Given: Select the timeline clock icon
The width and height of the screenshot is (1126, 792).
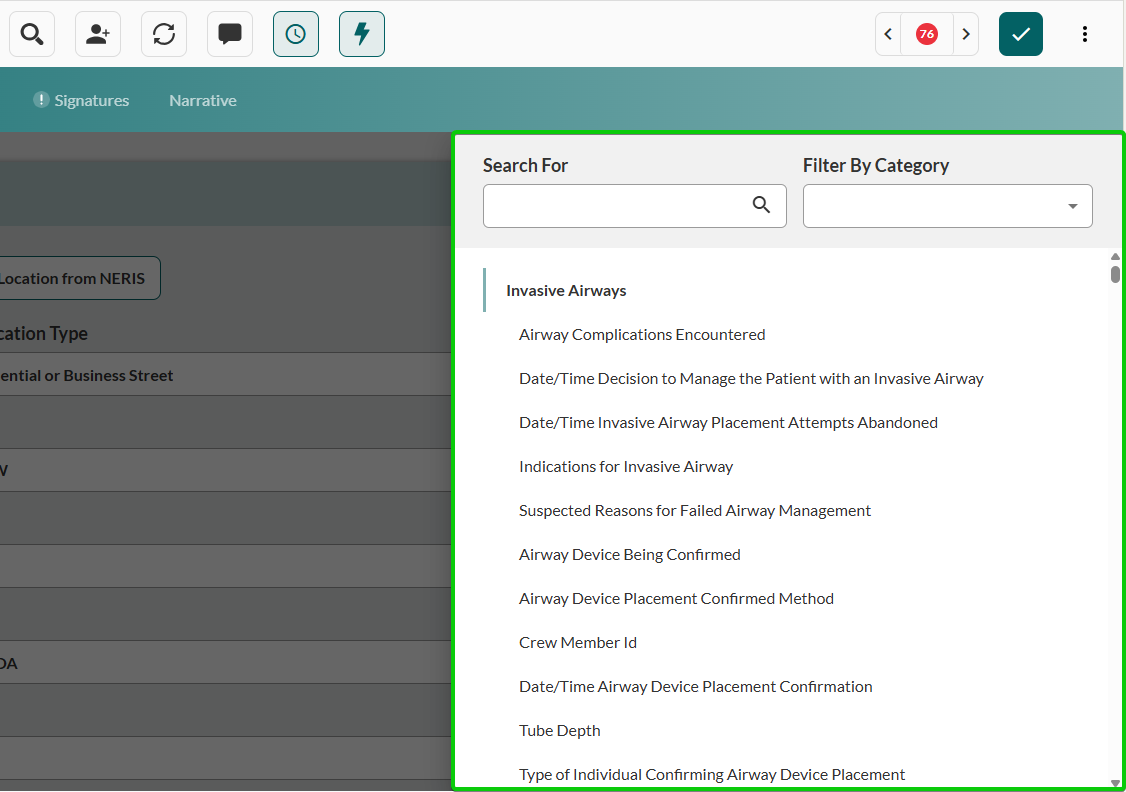Looking at the screenshot, I should [x=295, y=33].
